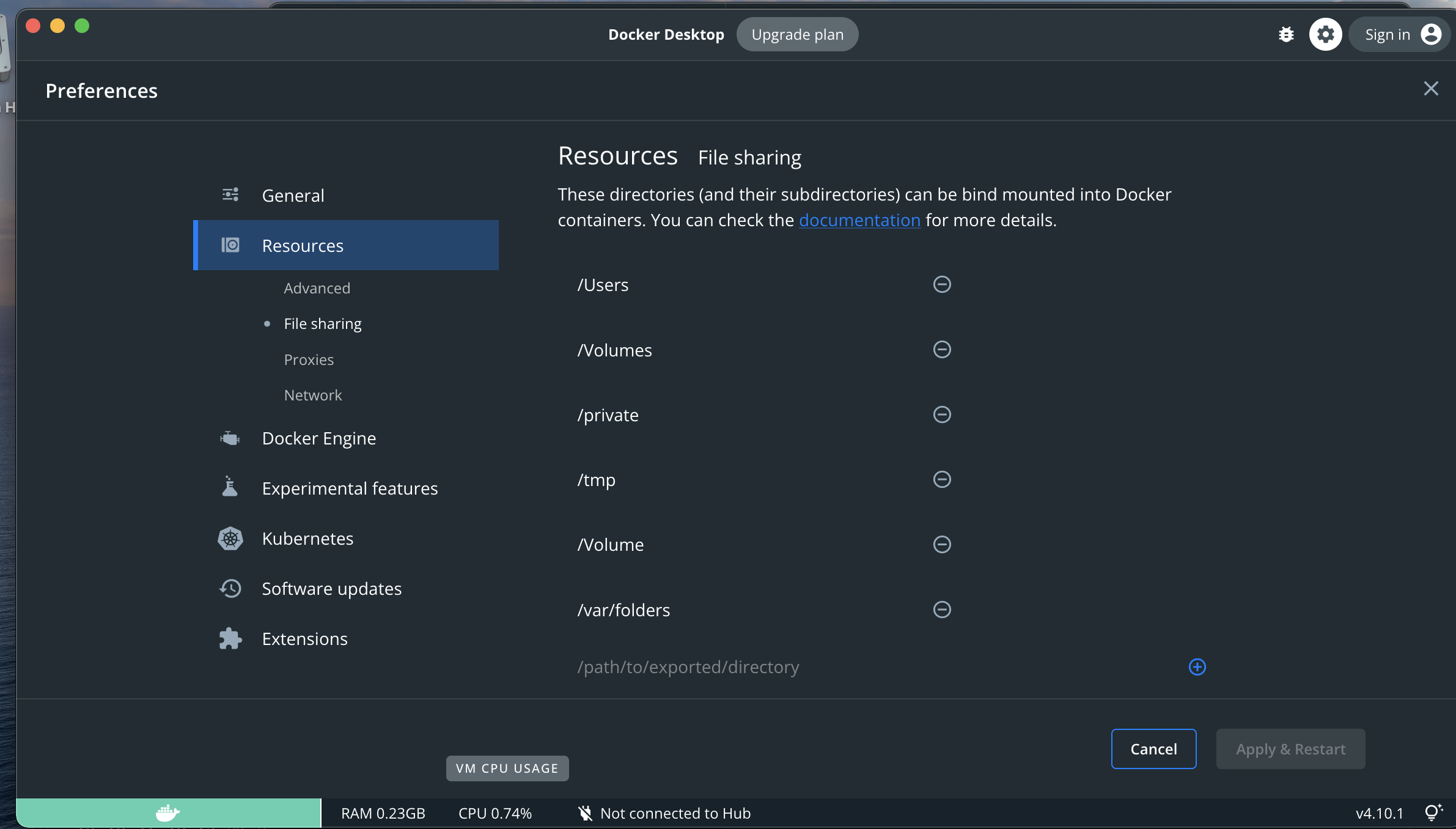The width and height of the screenshot is (1456, 829).
Task: Open Experimental features flask icon
Action: point(229,487)
